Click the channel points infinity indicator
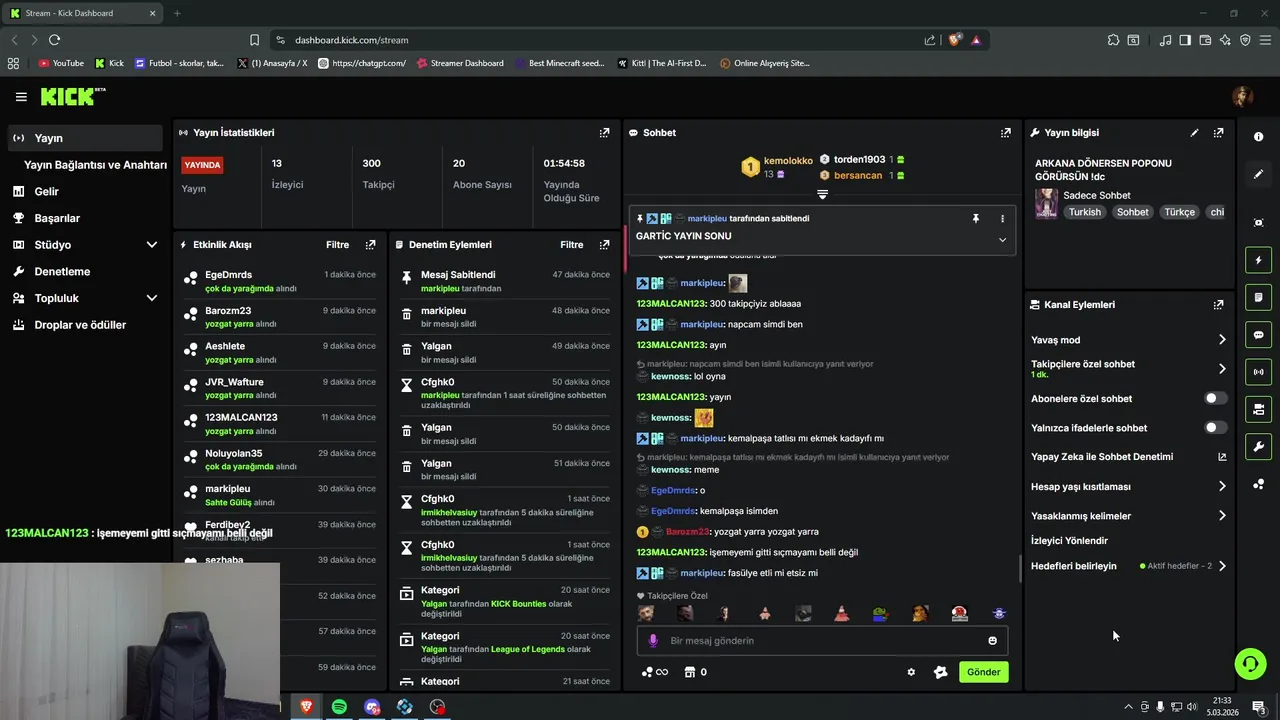The height and width of the screenshot is (720, 1280). pyautogui.click(x=654, y=672)
